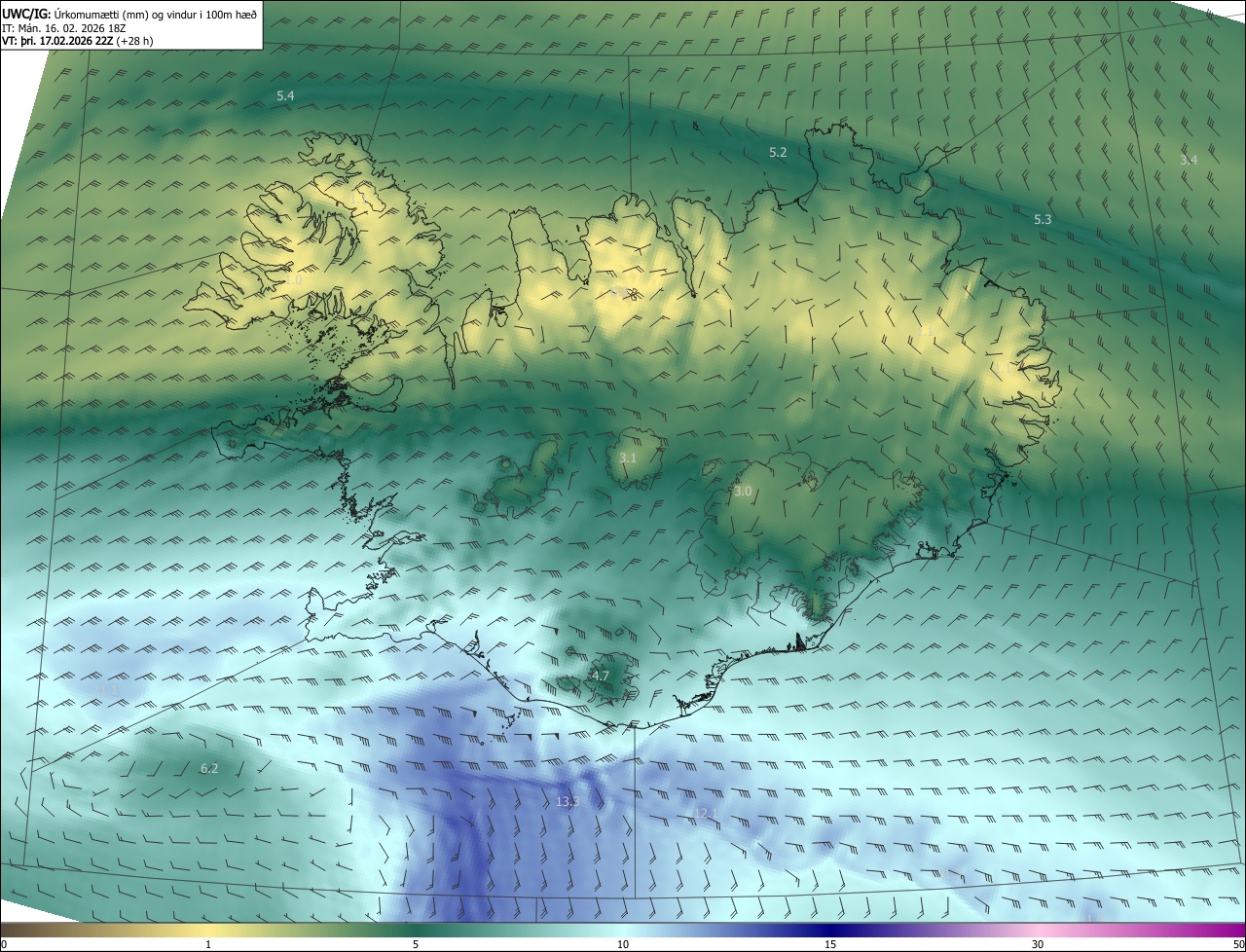
Task: Click the 3.1 value label on the glacier
Action: tap(628, 458)
